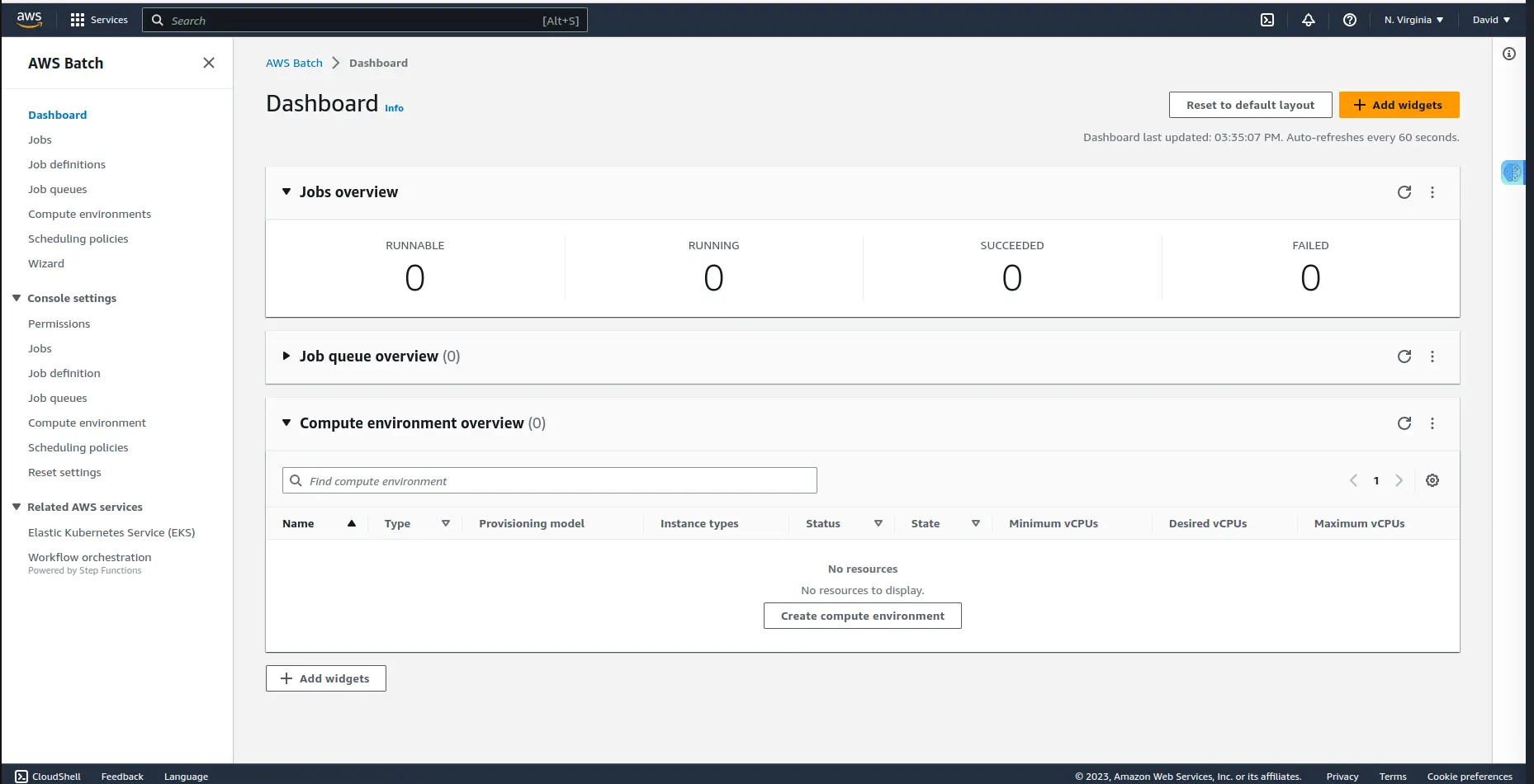1534x784 pixels.
Task: Go to previous page of compute environments
Action: [1353, 480]
